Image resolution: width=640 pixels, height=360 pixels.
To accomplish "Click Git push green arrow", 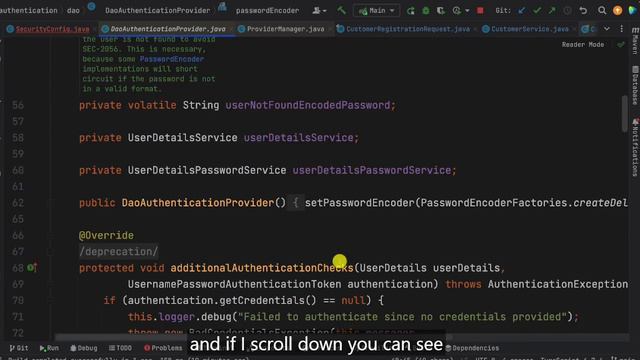I will [x=552, y=11].
